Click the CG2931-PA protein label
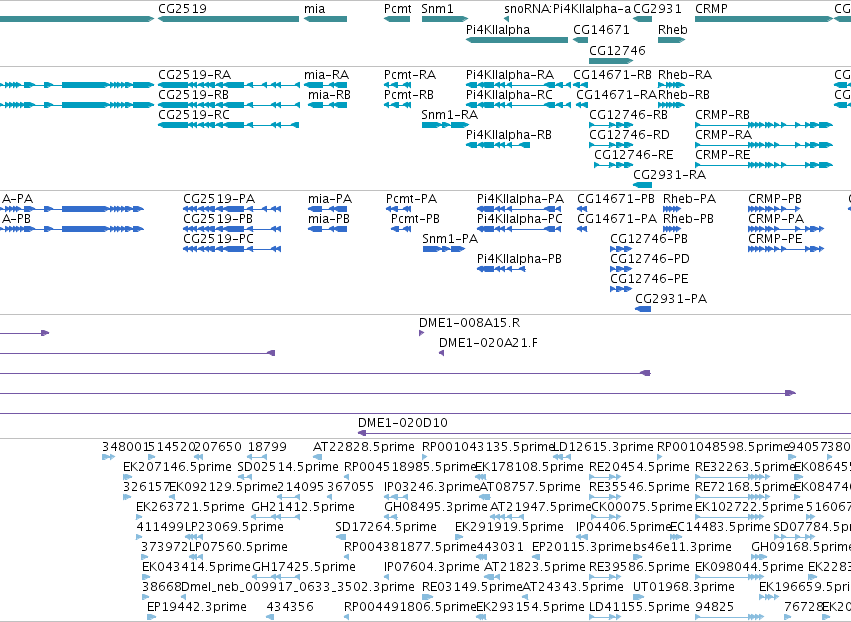851x622 pixels. pos(671,300)
